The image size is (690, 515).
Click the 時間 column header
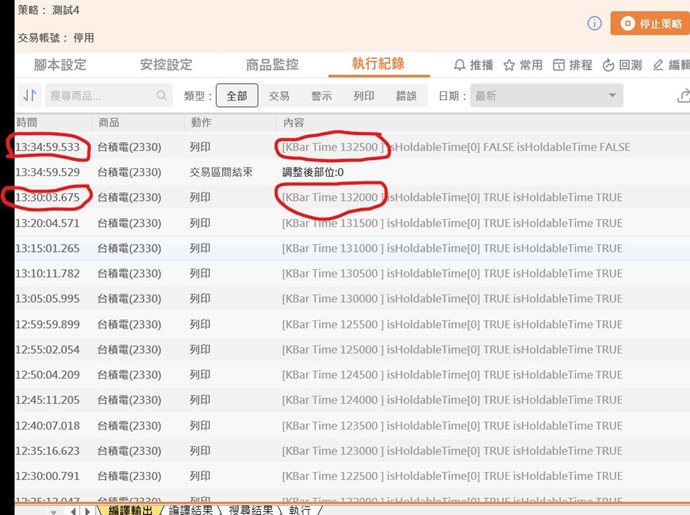coord(26,122)
